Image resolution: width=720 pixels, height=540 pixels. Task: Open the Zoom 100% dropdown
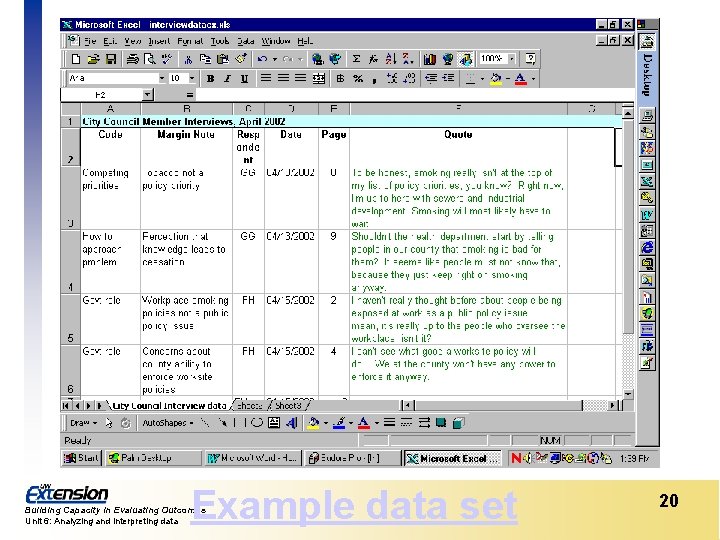click(512, 59)
